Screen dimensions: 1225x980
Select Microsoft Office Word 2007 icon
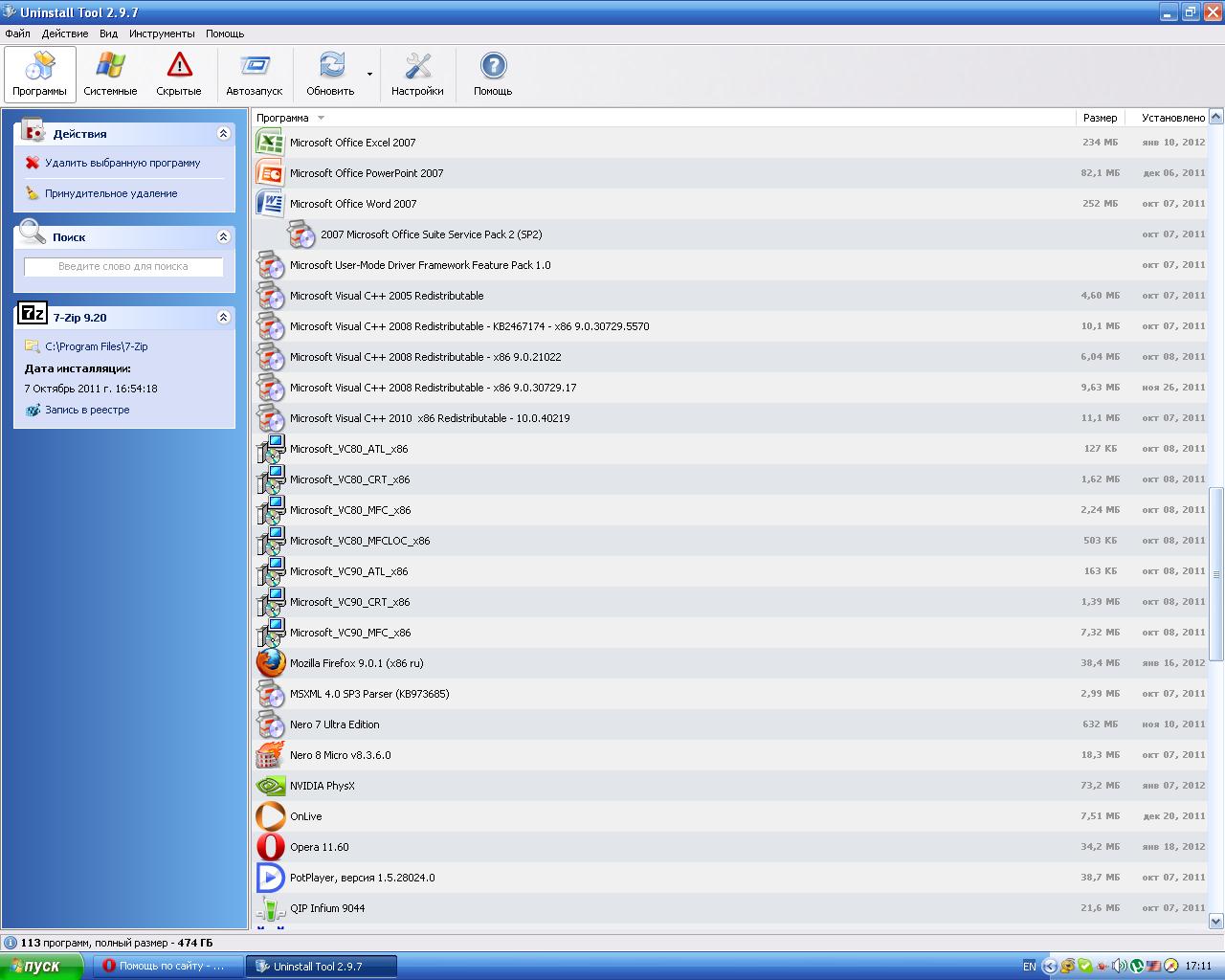(271, 204)
